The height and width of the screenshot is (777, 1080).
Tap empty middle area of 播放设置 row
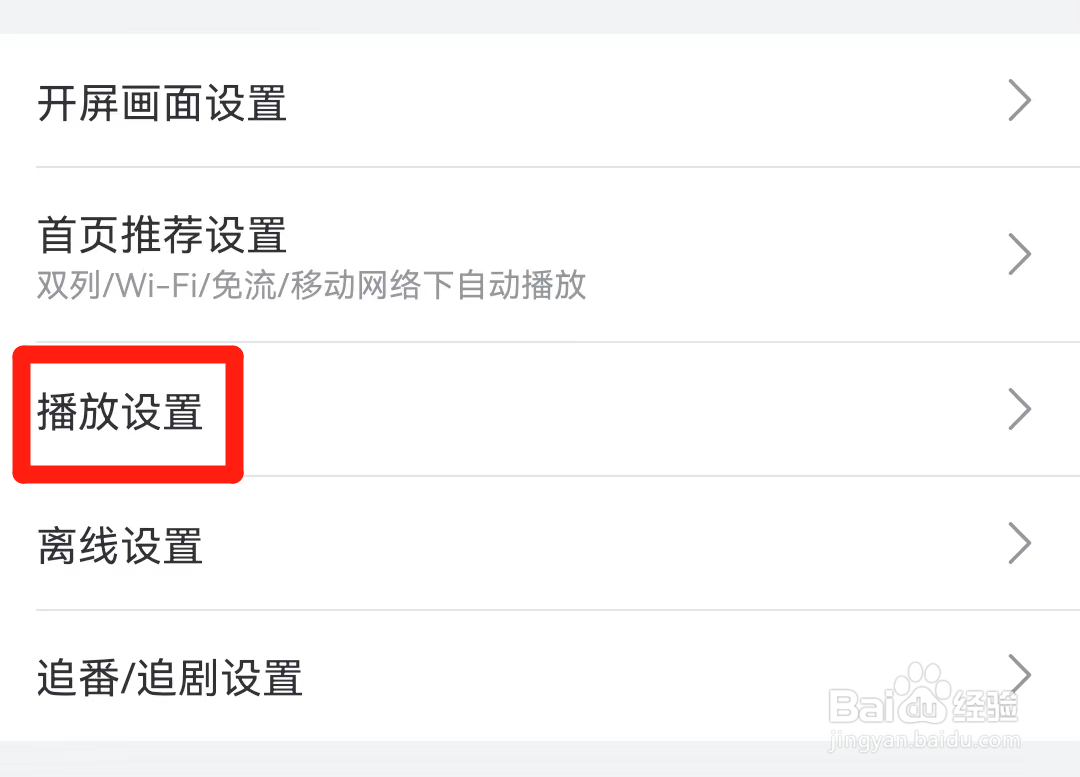(620, 409)
